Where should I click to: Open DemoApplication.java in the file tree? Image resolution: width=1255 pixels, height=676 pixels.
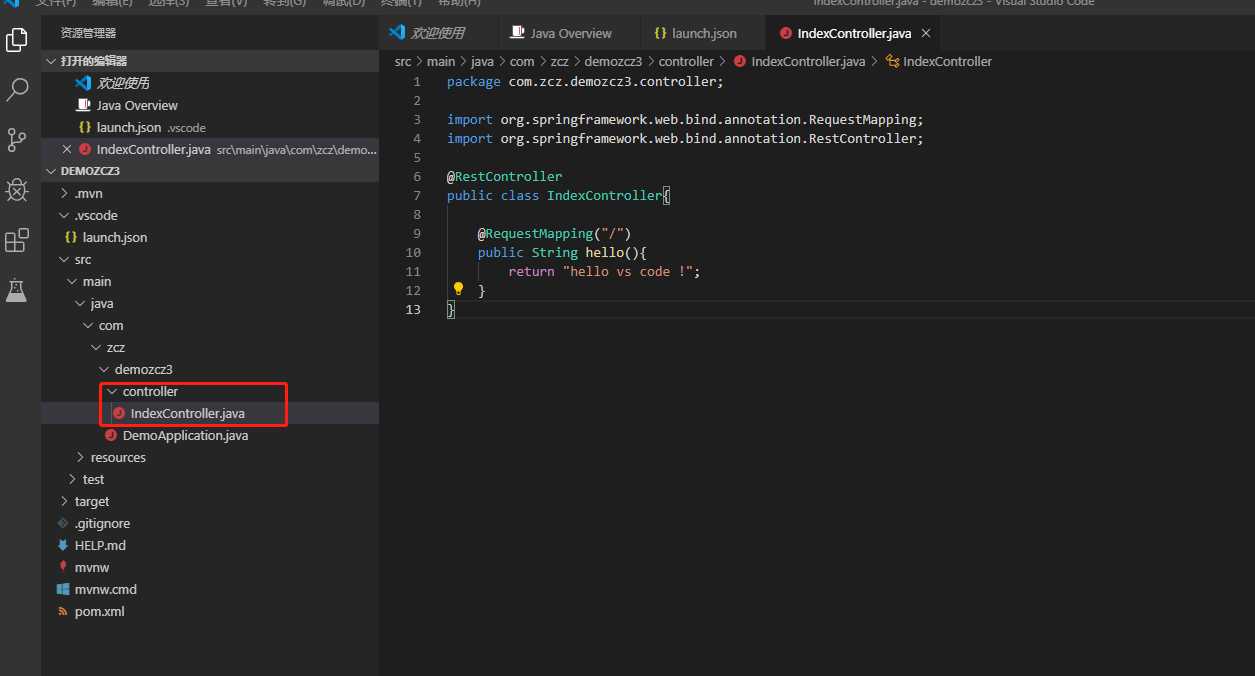tap(185, 435)
